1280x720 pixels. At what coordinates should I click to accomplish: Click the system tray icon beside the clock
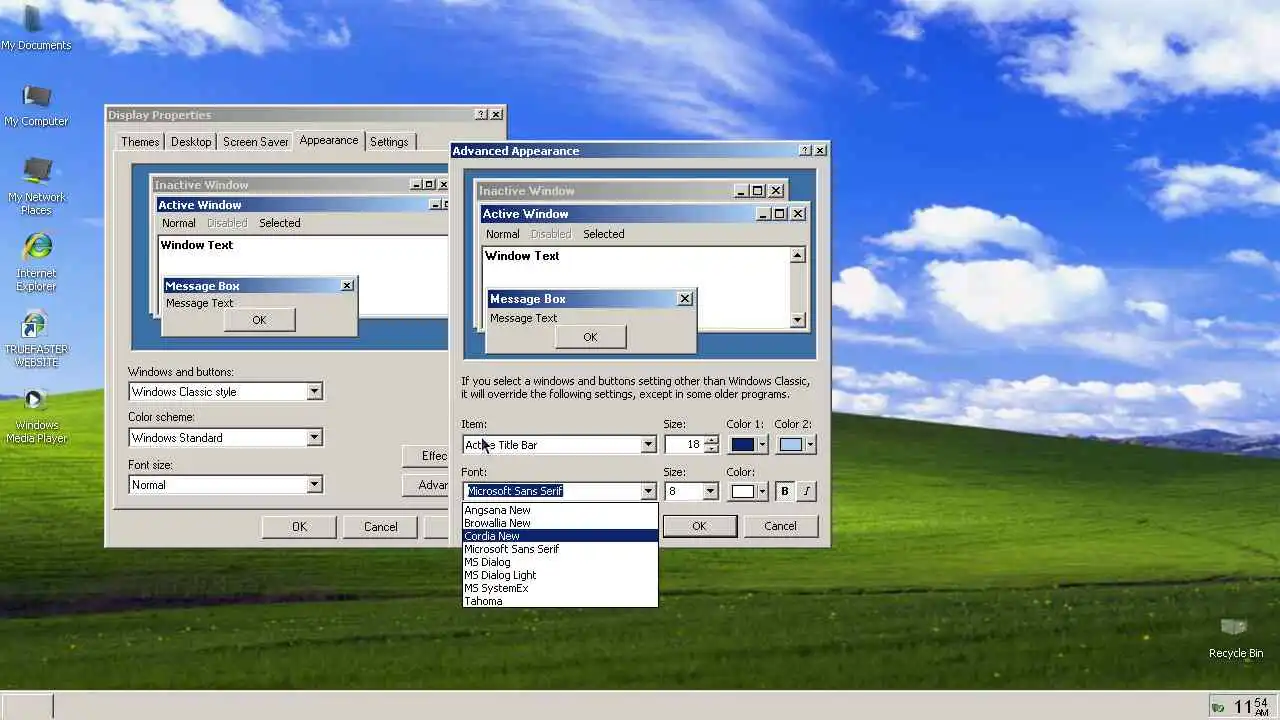click(x=1217, y=707)
